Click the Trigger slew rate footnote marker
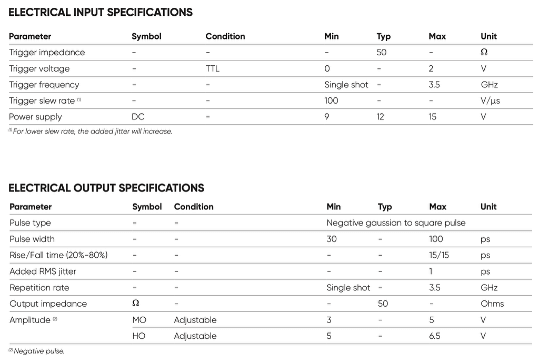 (x=79, y=99)
